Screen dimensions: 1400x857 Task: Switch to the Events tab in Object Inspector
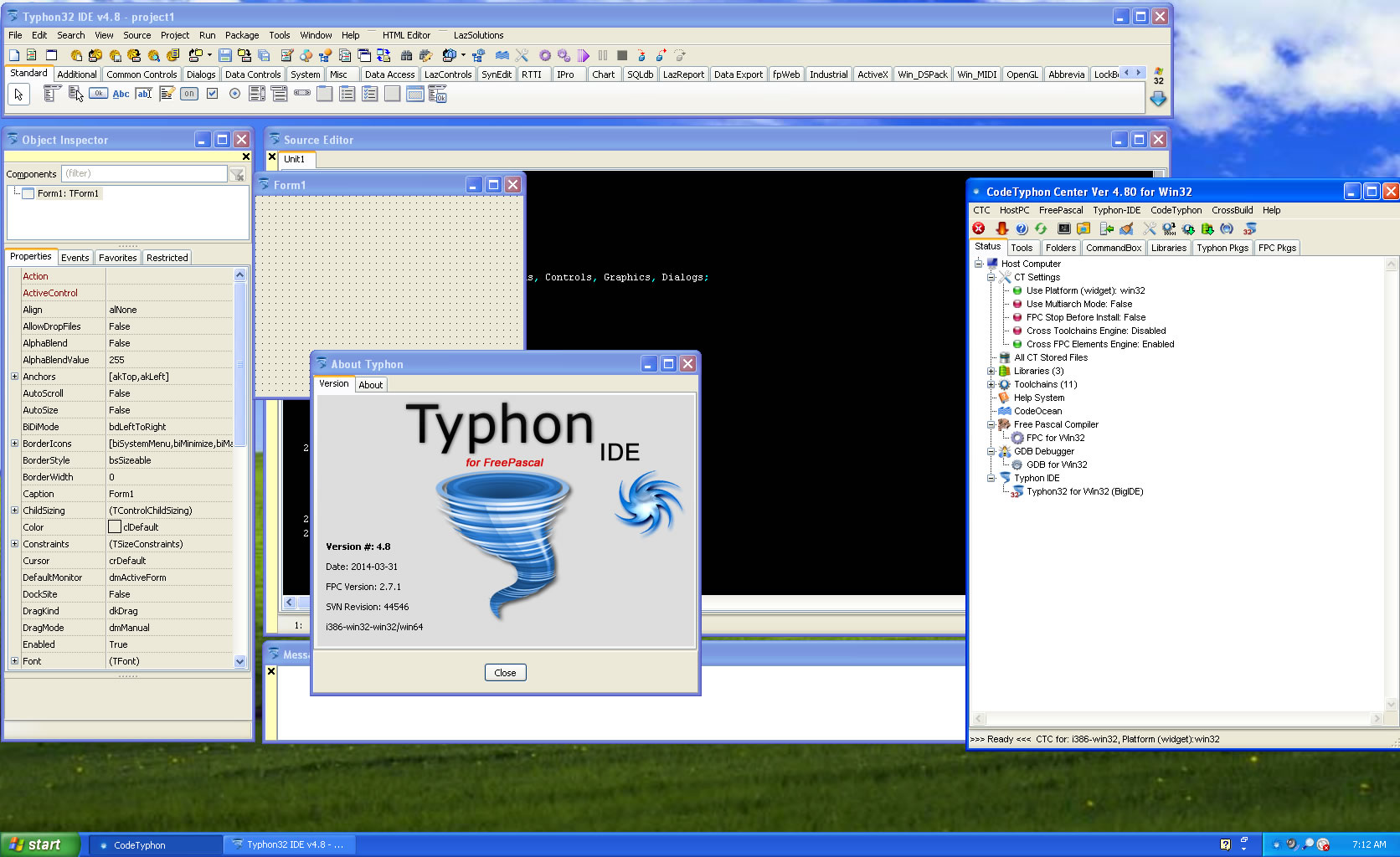[x=75, y=258]
